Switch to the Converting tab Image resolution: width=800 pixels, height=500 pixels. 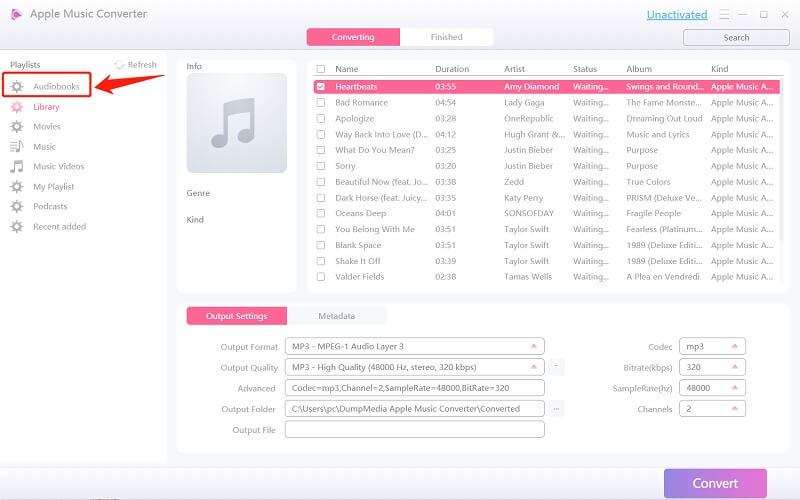pos(353,37)
